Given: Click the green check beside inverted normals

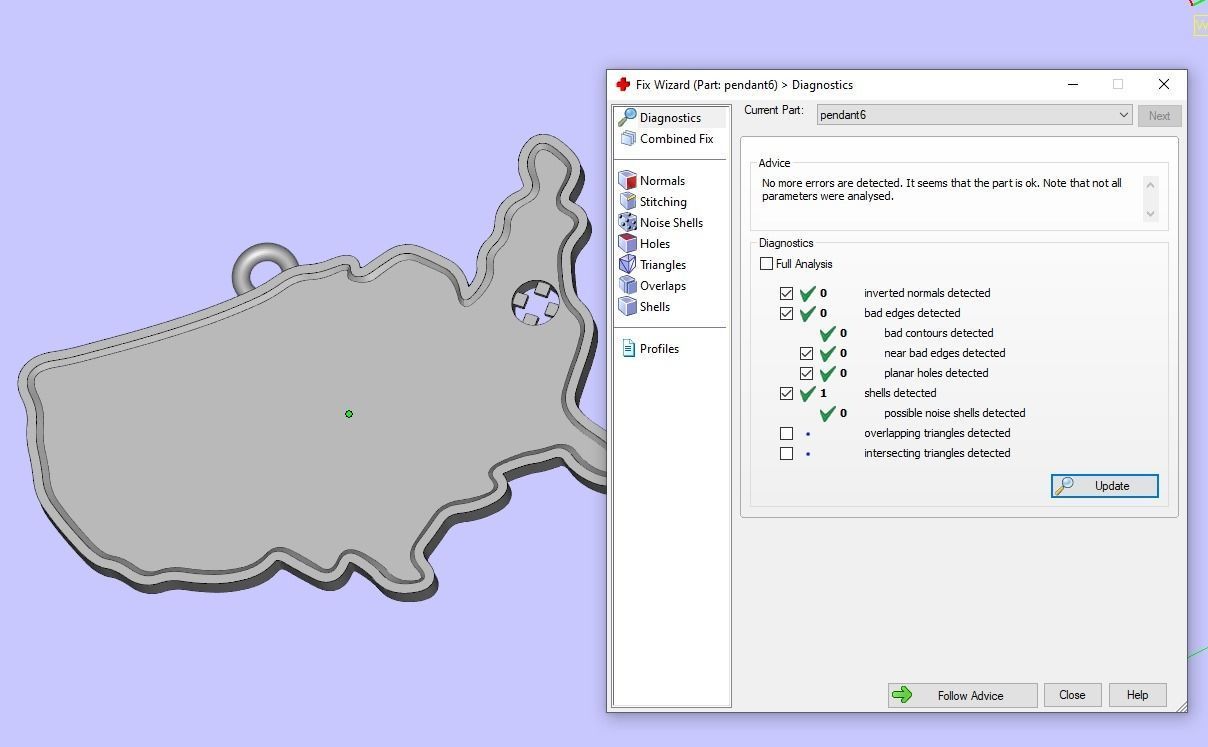Looking at the screenshot, I should (x=808, y=293).
